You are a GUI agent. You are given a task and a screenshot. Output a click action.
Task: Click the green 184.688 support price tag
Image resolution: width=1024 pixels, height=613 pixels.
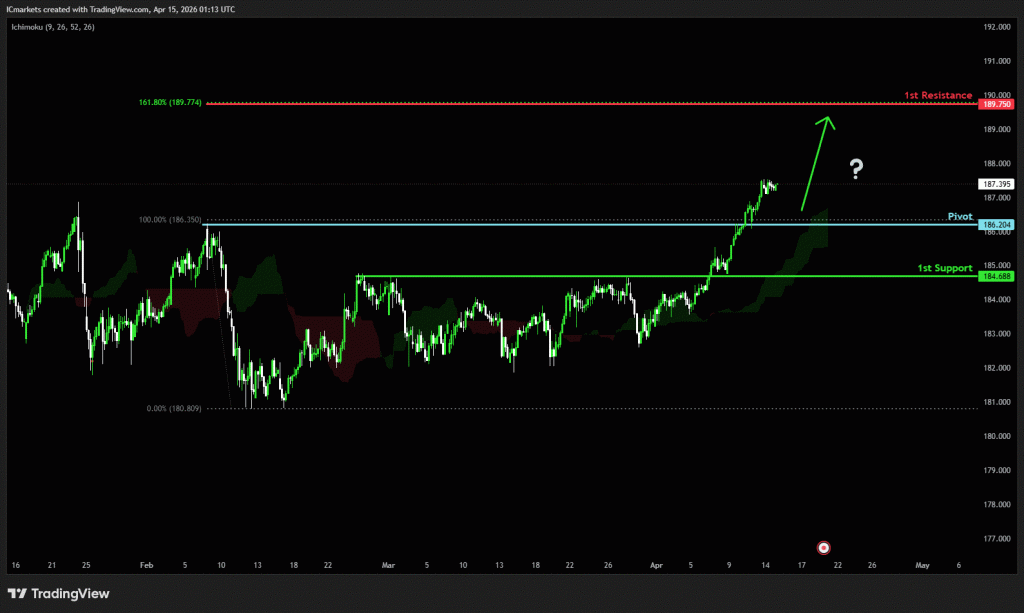[998, 276]
